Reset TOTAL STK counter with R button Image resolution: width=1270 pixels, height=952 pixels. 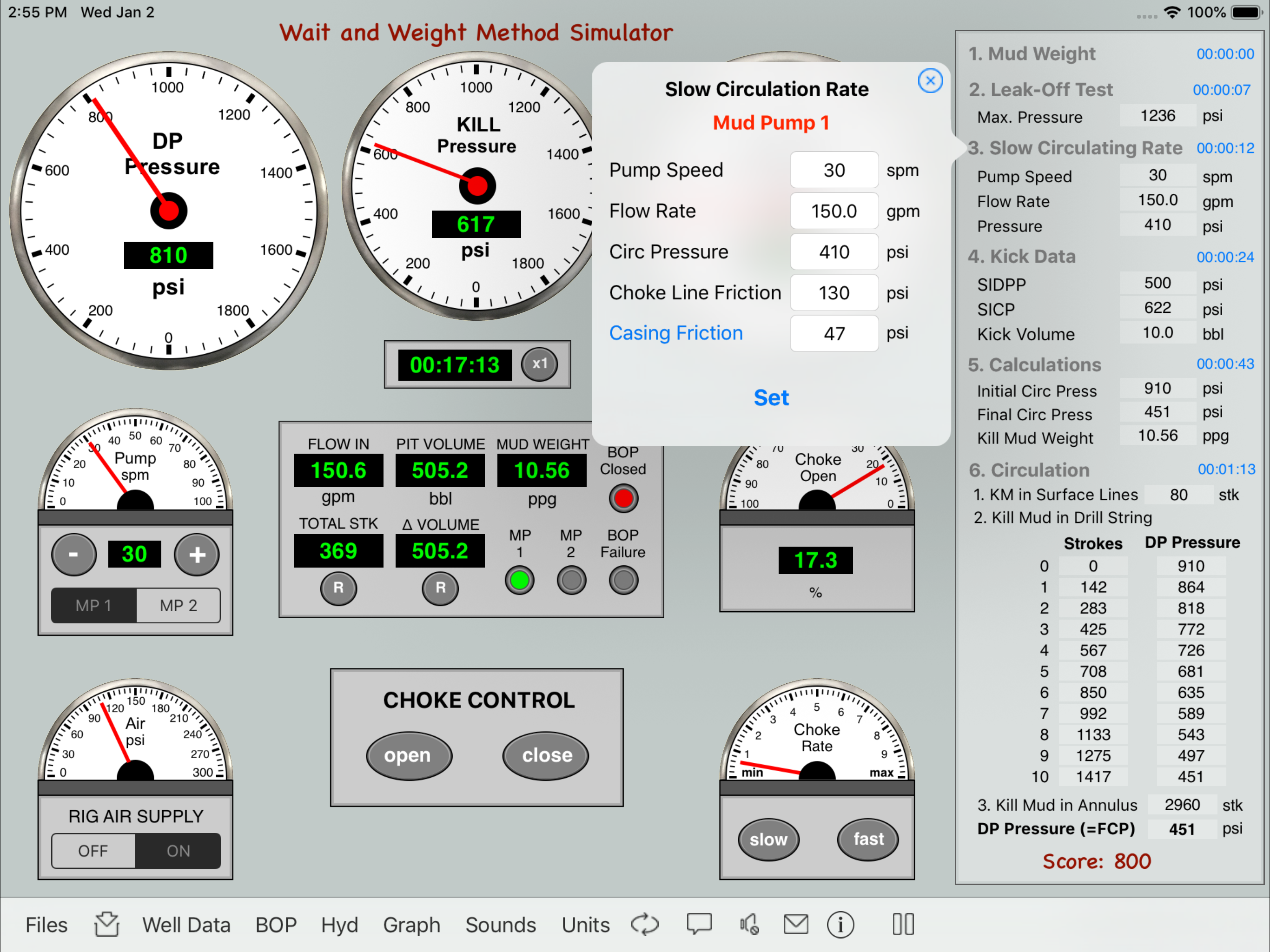tap(338, 588)
